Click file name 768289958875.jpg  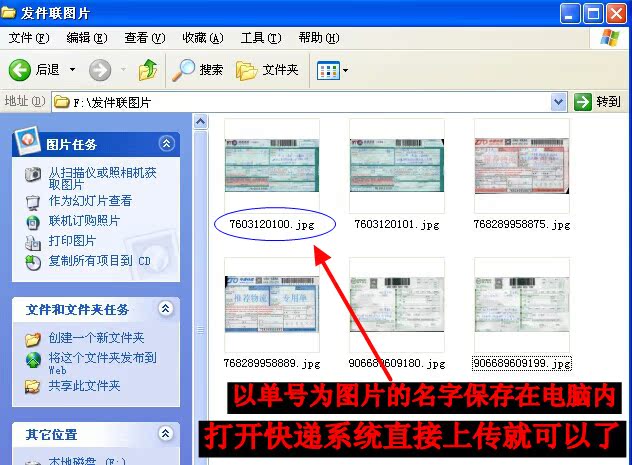click(522, 224)
